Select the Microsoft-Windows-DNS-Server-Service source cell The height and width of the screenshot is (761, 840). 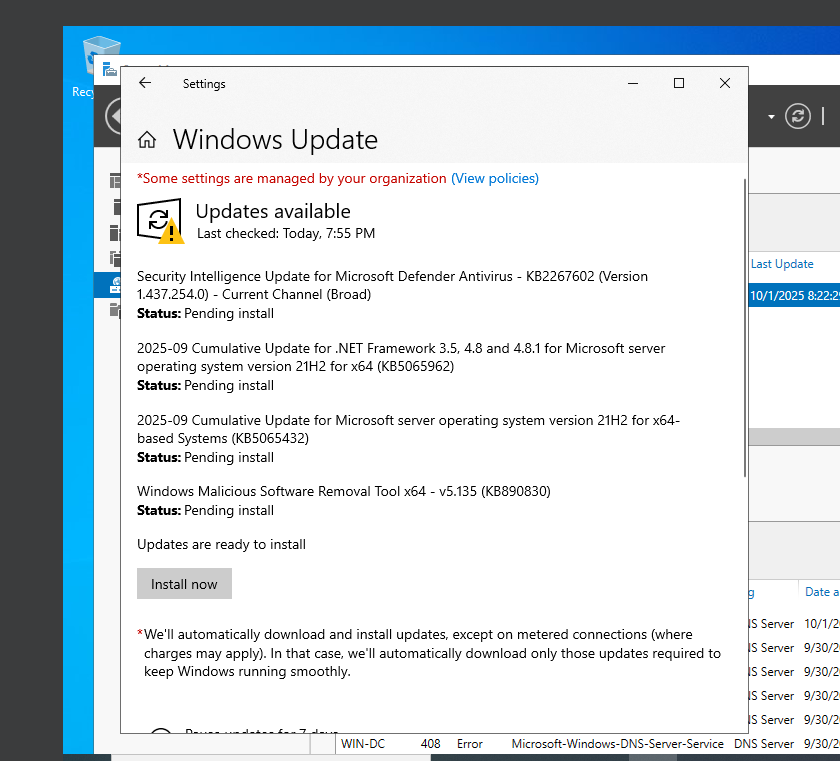[617, 744]
